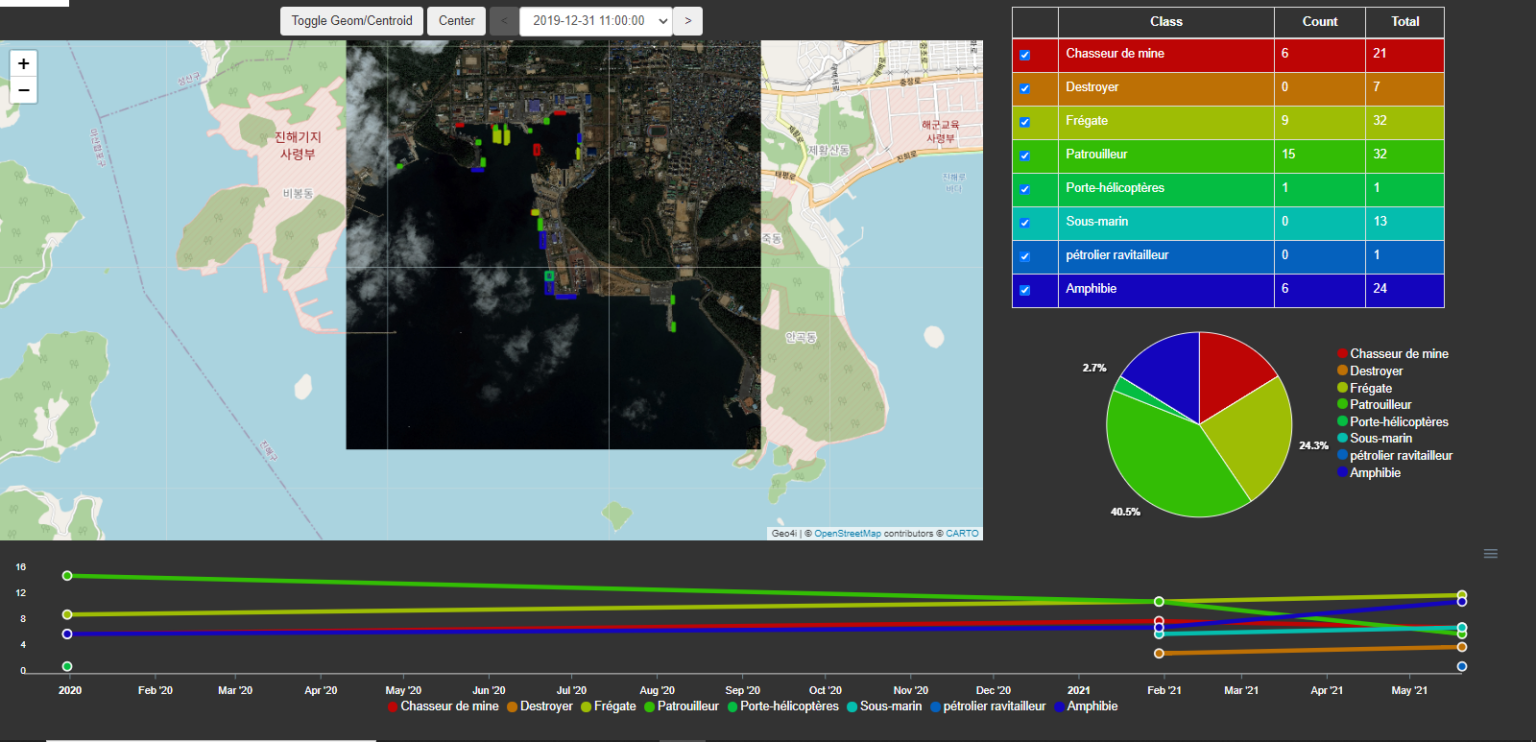Image resolution: width=1536 pixels, height=742 pixels.
Task: Click the Toggle Geom/Centroid button
Action: point(351,21)
